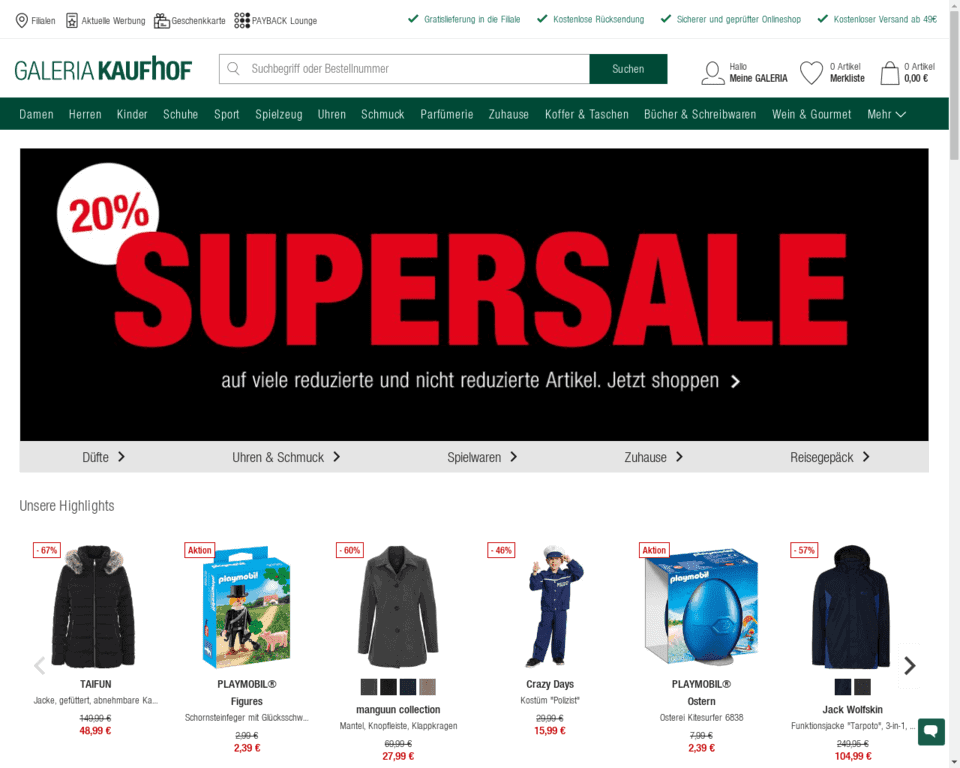
Task: Expand the Mehr navigation dropdown
Action: (x=886, y=114)
